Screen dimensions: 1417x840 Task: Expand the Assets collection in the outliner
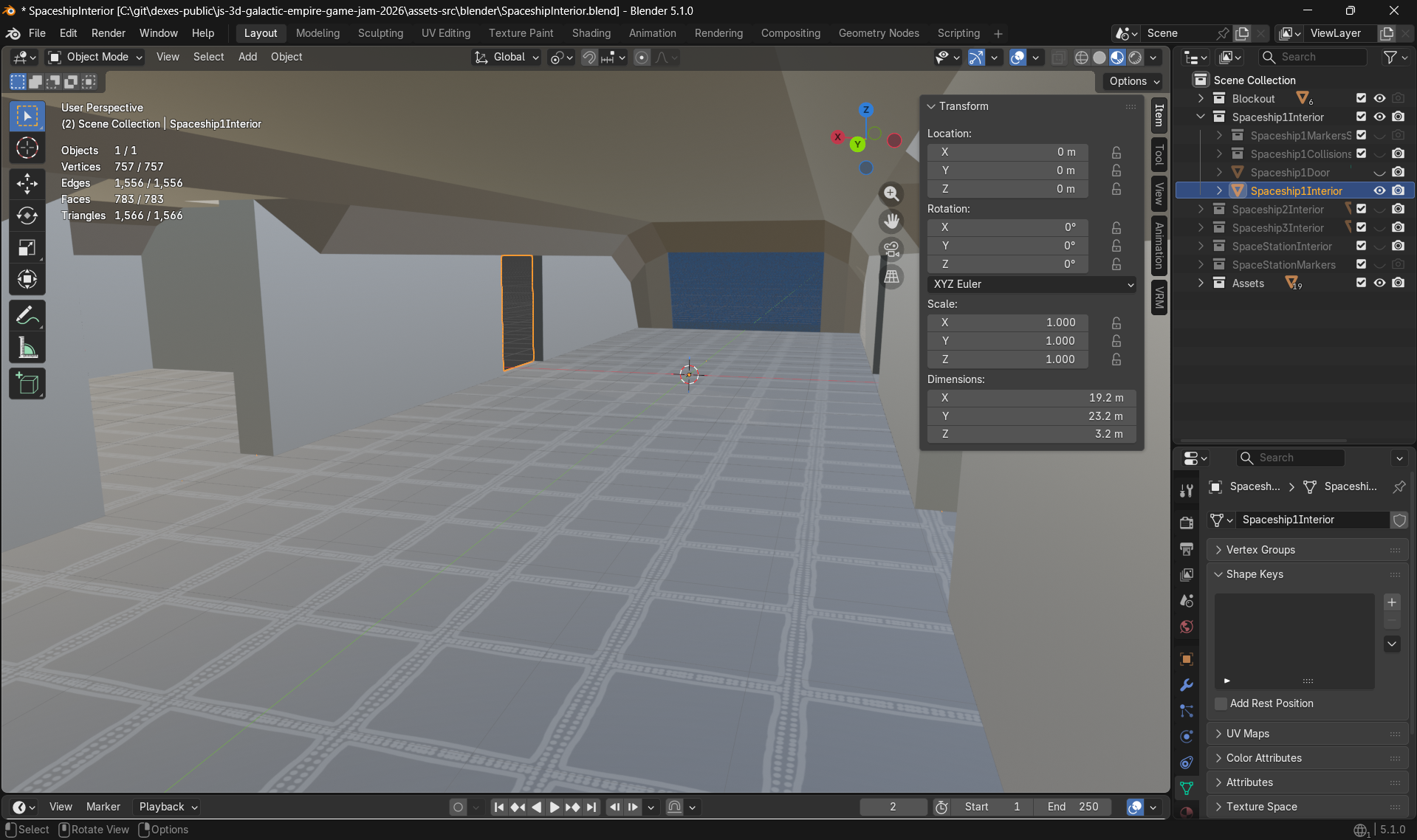[1201, 283]
